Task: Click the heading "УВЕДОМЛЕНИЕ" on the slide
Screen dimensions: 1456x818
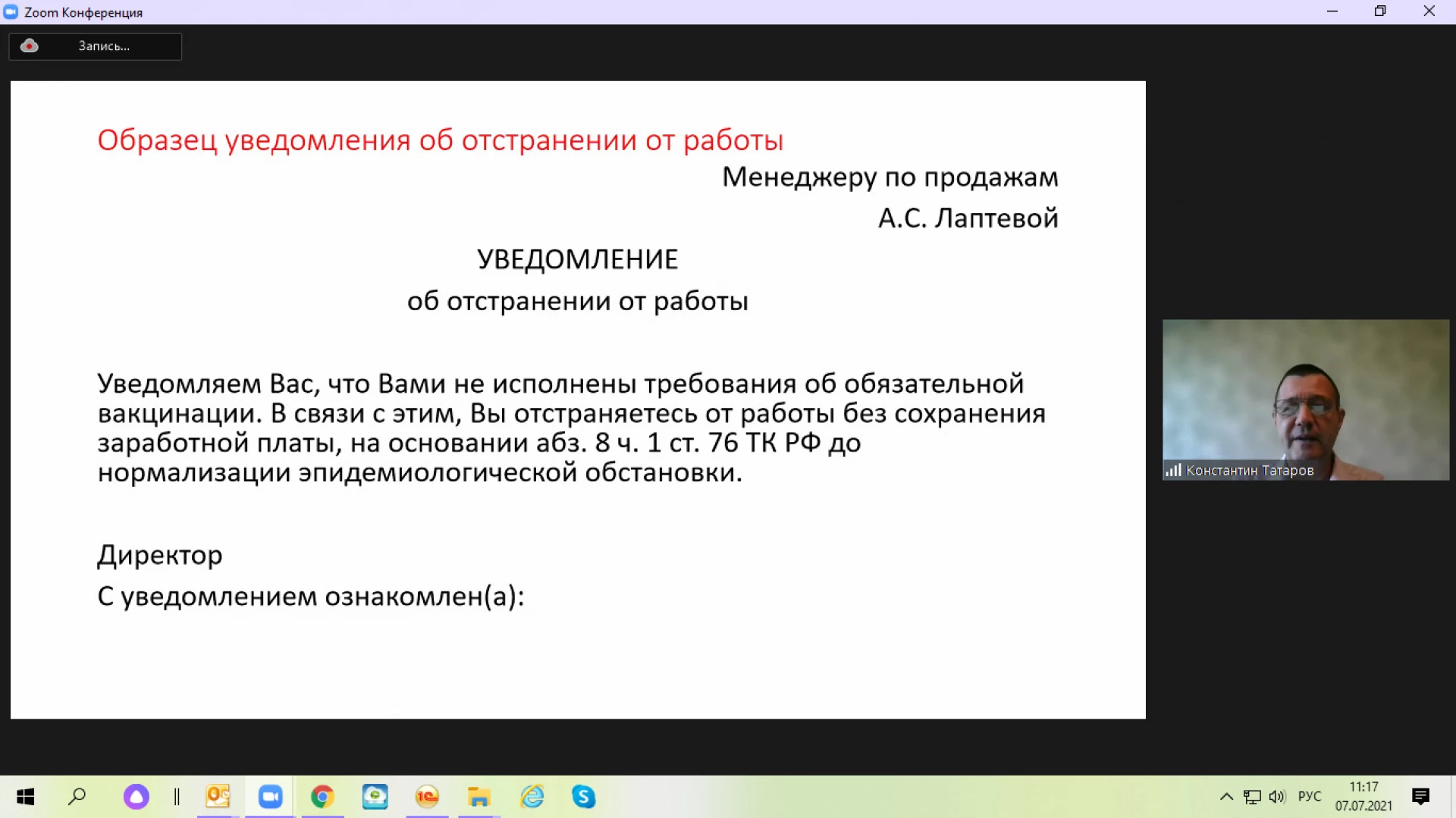Action: point(577,259)
